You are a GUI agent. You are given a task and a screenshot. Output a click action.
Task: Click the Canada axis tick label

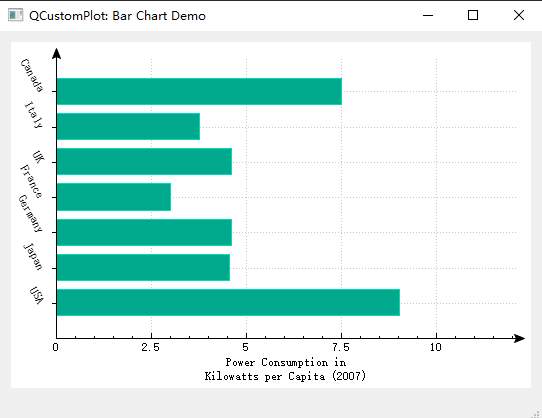point(32,75)
